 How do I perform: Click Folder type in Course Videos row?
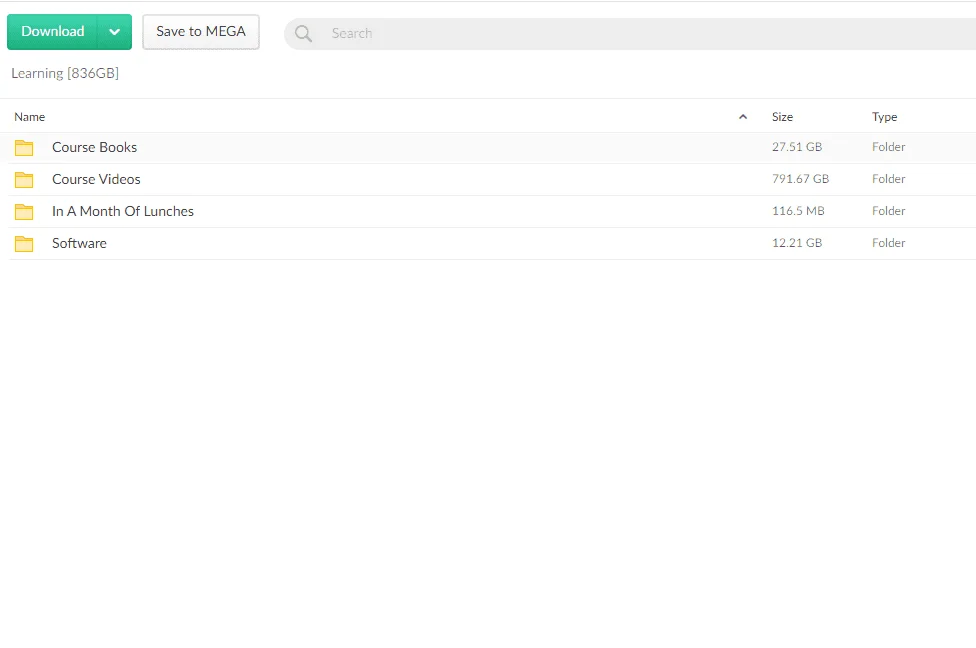pyautogui.click(x=888, y=179)
